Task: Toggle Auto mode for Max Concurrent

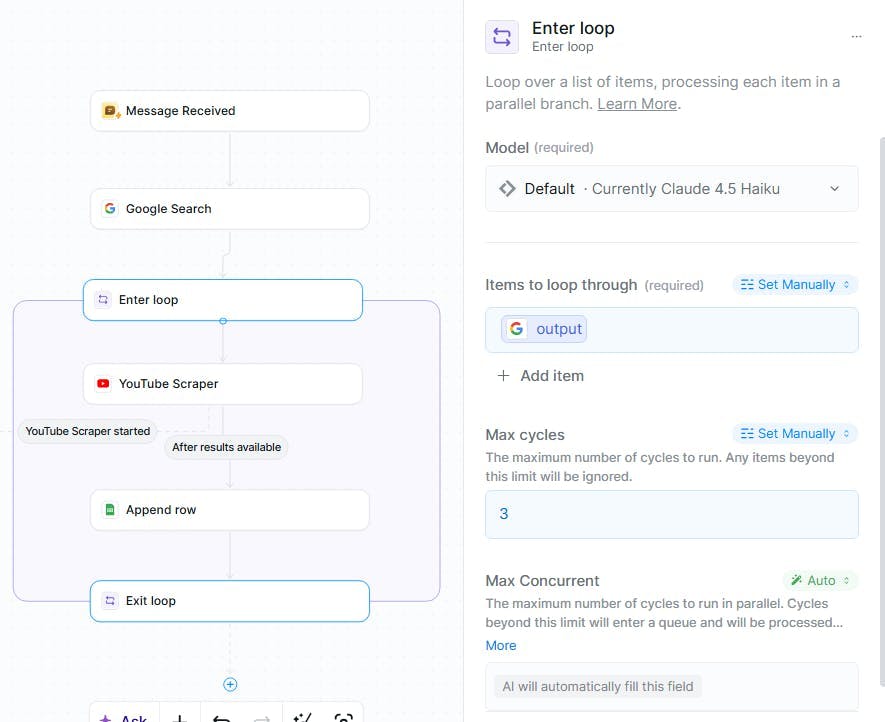Action: pyautogui.click(x=820, y=581)
